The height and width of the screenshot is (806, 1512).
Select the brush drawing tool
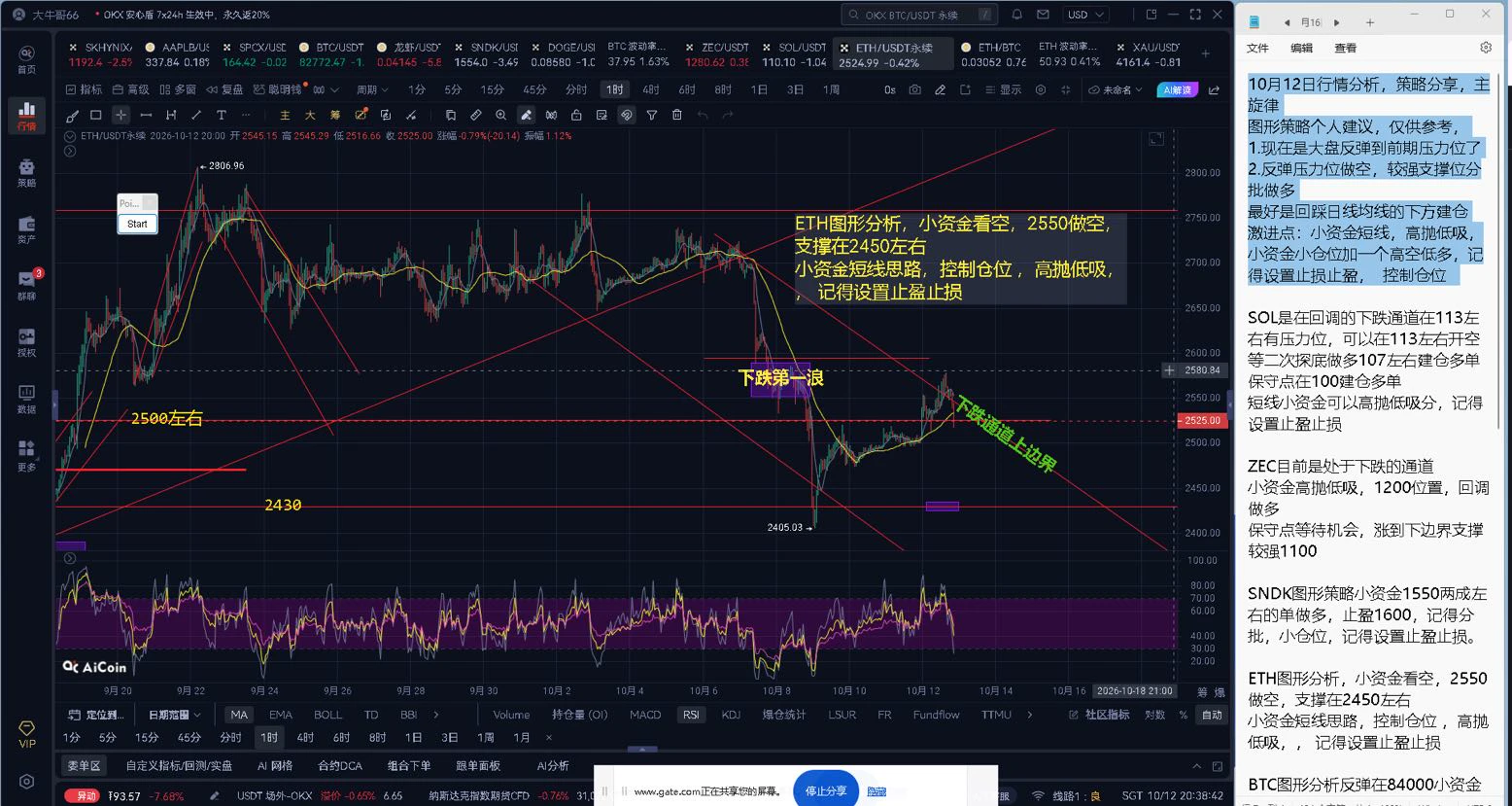point(72,115)
